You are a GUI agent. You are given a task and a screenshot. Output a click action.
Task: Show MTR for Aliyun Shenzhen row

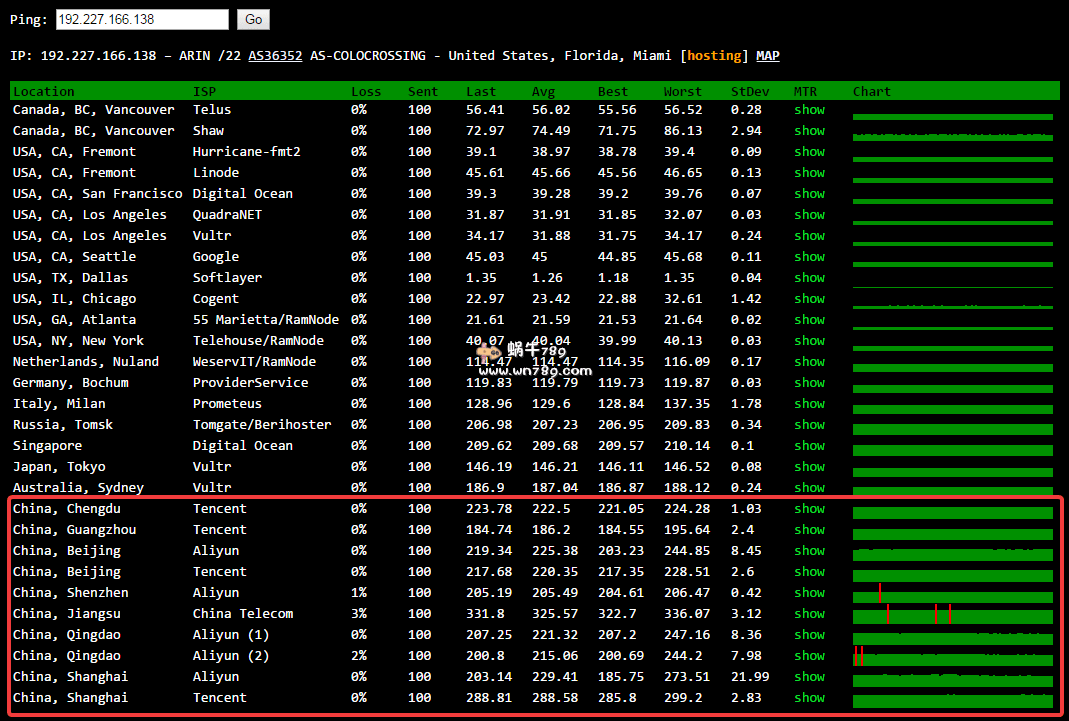click(x=809, y=593)
